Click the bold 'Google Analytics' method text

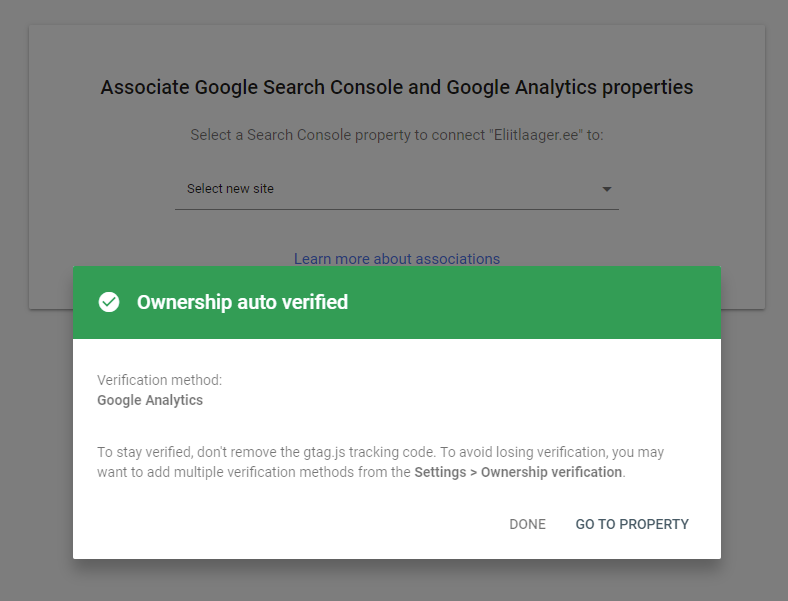point(150,400)
